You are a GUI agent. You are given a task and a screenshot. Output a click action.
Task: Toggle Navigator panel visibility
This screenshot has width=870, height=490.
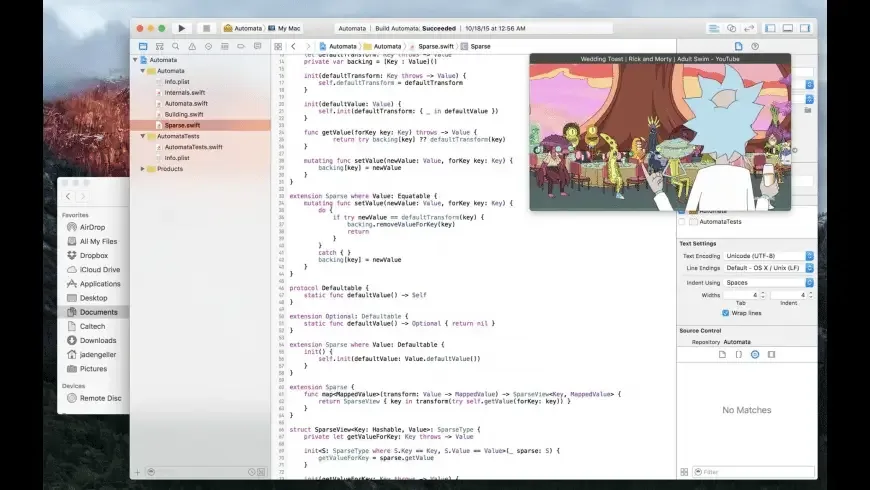coord(770,28)
